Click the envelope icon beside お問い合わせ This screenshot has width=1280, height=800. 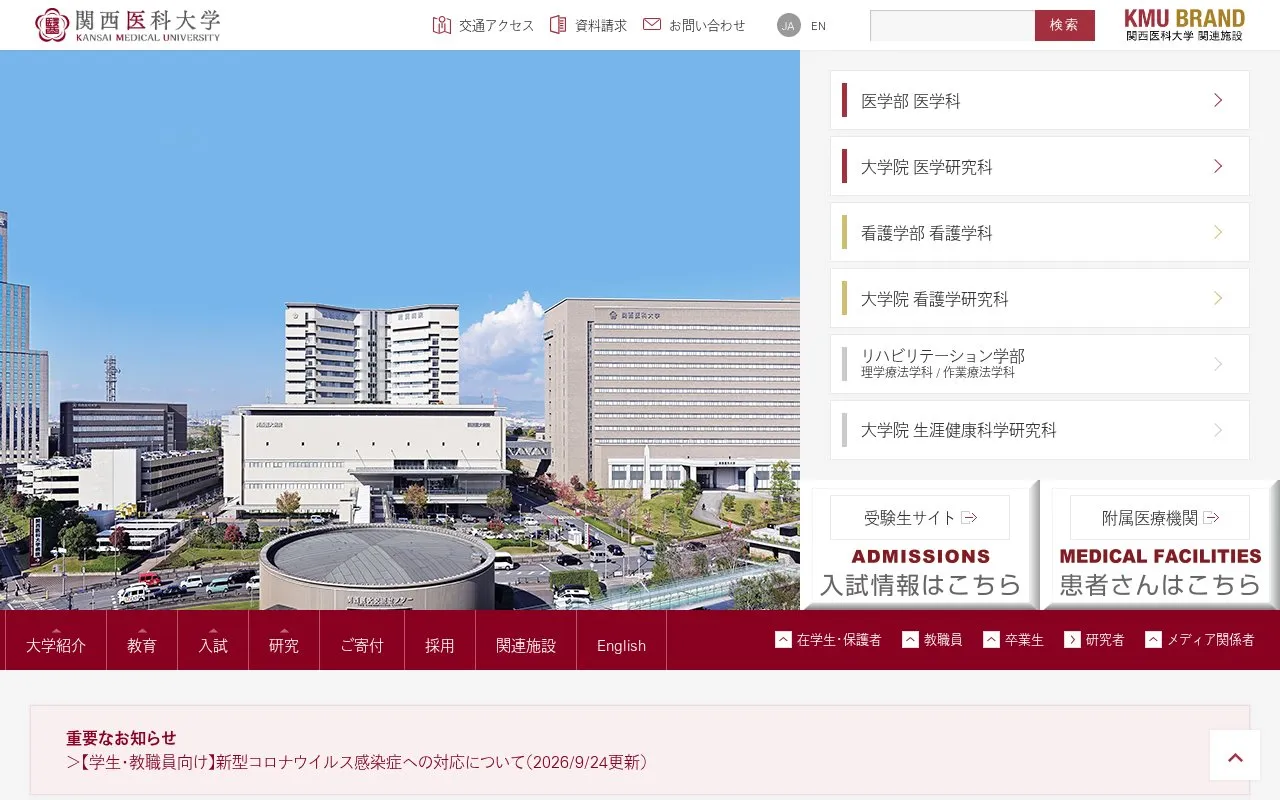coord(652,24)
